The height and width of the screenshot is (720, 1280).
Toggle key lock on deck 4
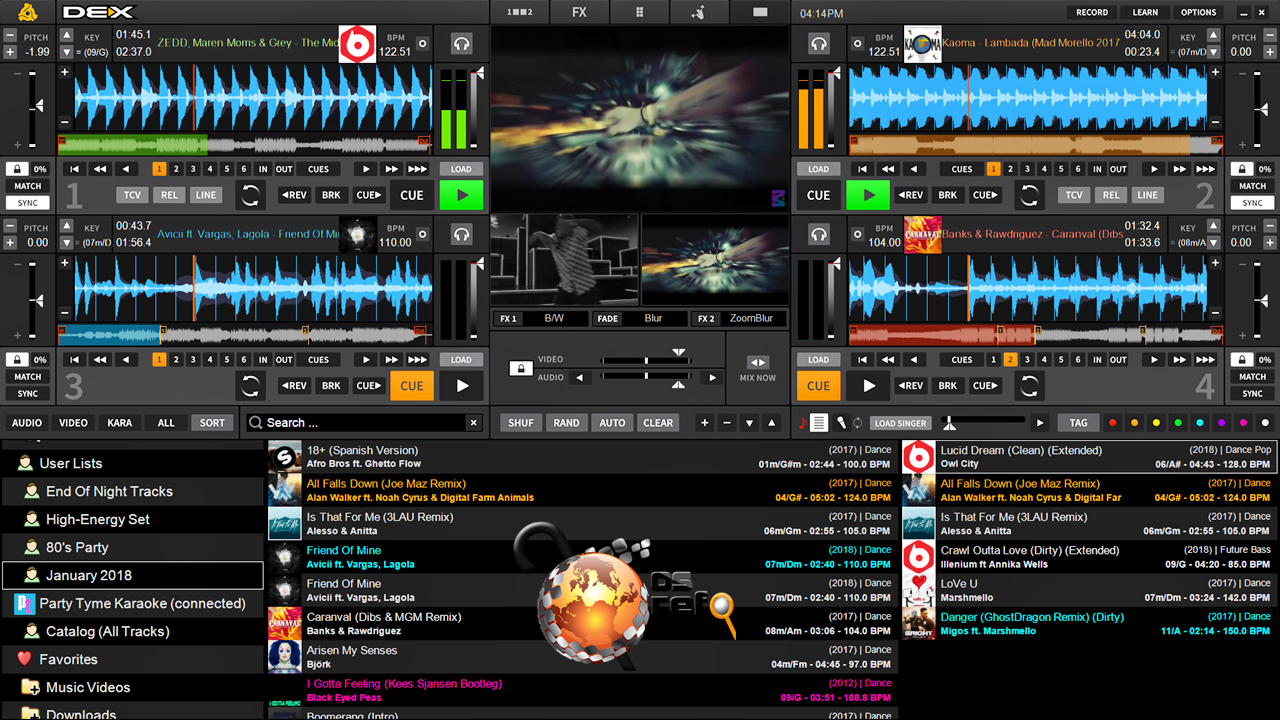point(1241,360)
